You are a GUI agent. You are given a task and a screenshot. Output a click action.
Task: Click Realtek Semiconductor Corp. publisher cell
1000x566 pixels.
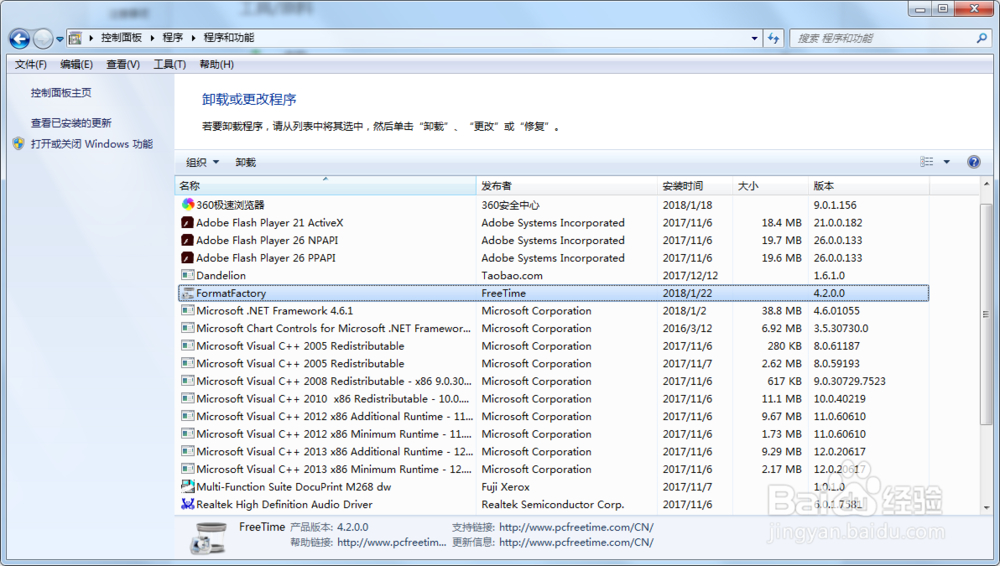553,504
